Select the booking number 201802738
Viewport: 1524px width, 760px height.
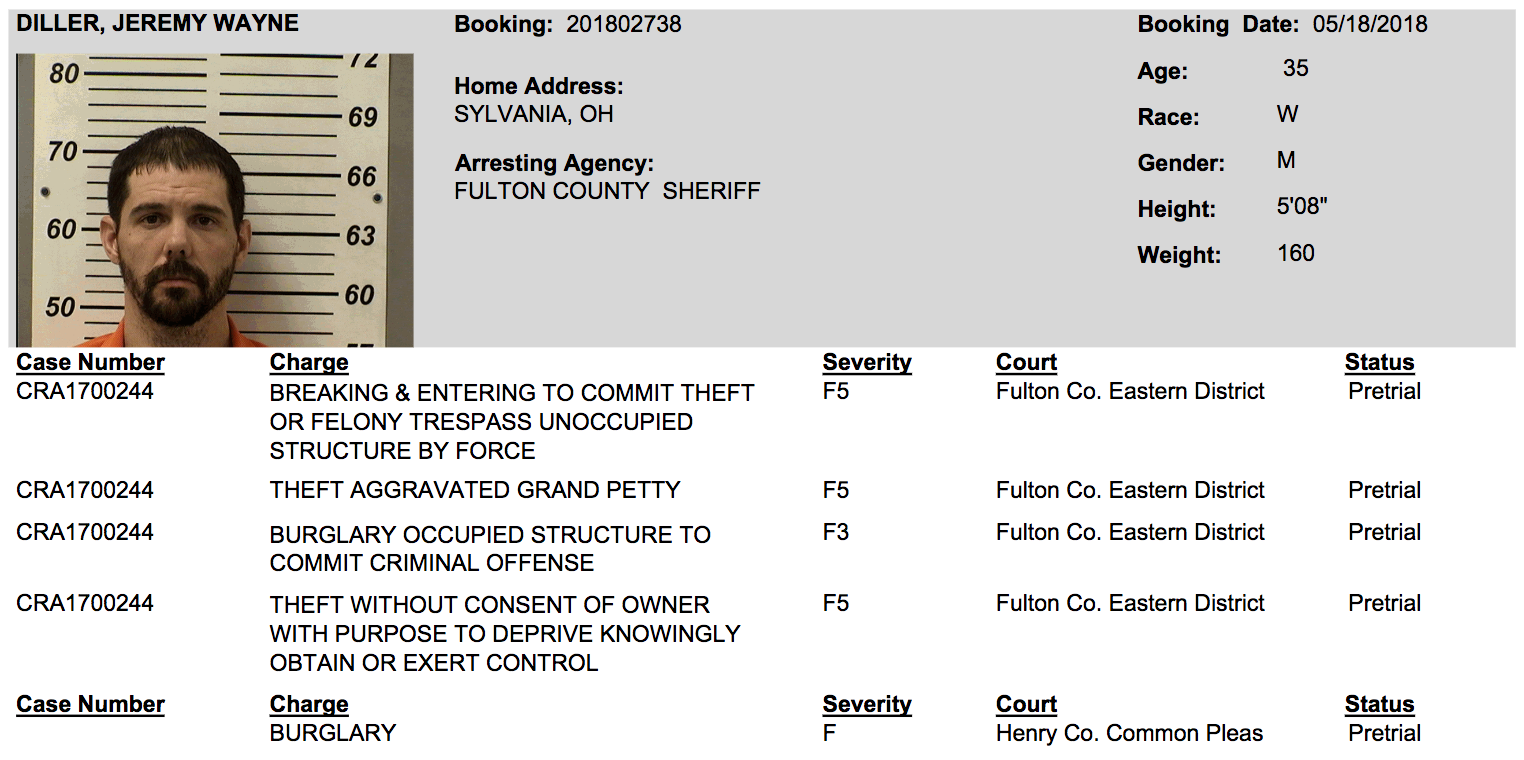(x=623, y=25)
